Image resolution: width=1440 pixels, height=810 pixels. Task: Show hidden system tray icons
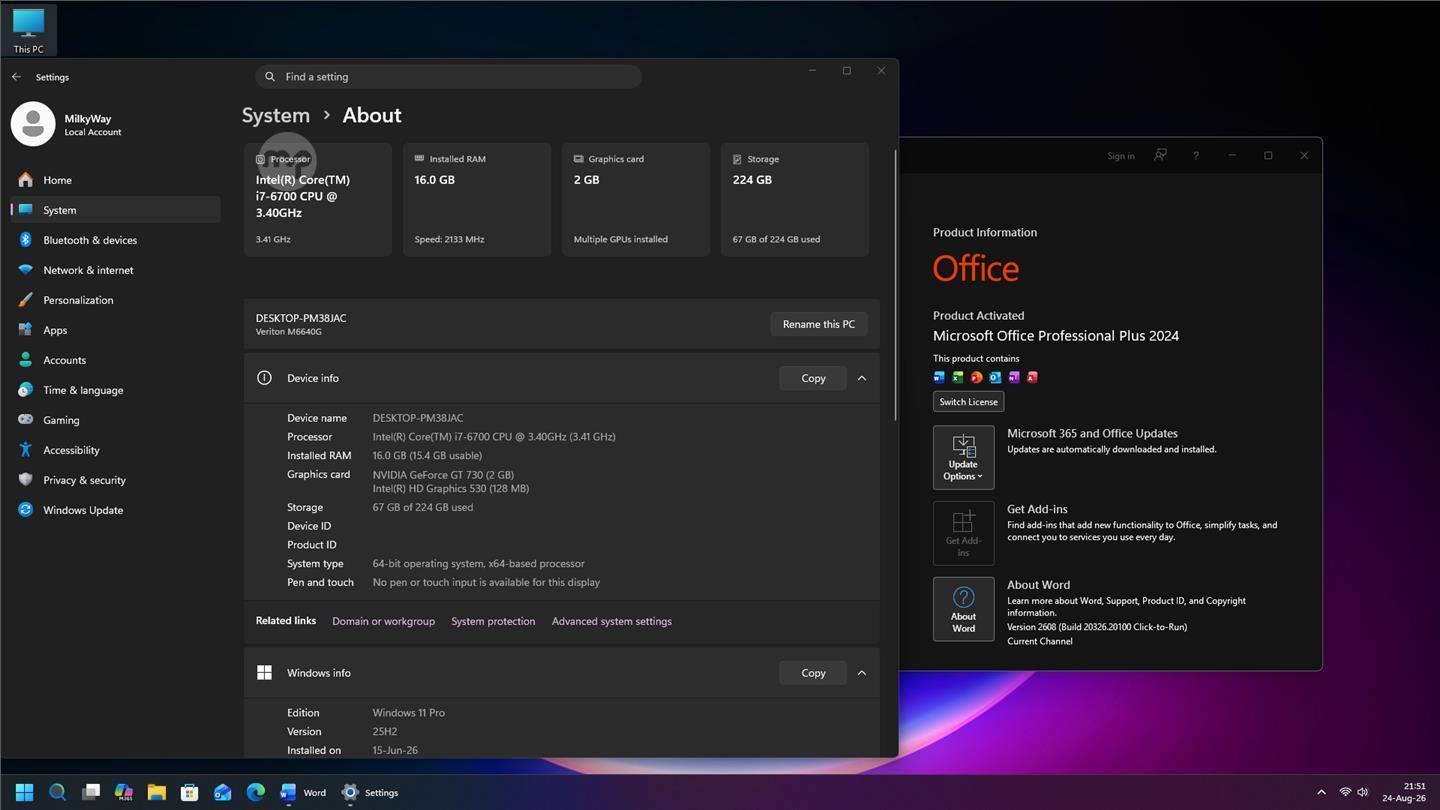click(x=1321, y=792)
